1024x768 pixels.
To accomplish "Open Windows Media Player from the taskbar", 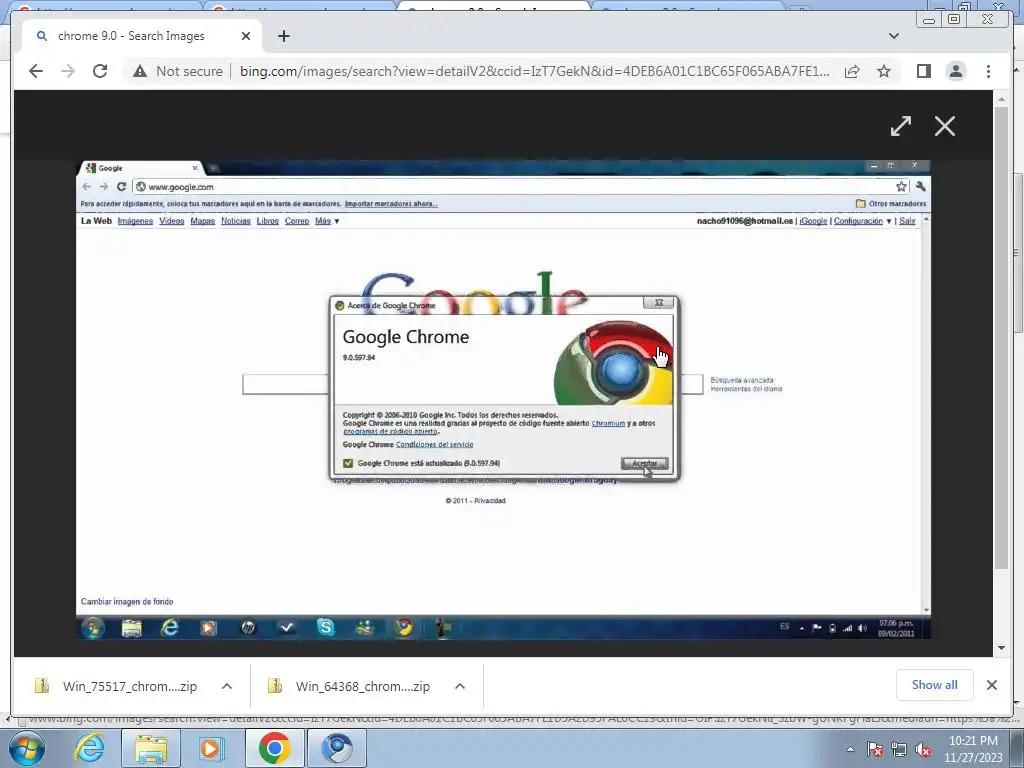I will 212,748.
